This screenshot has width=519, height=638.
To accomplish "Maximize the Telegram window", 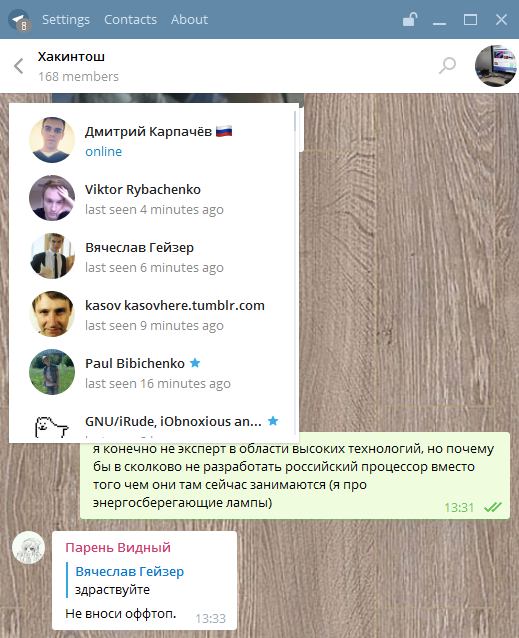I will pyautogui.click(x=470, y=20).
